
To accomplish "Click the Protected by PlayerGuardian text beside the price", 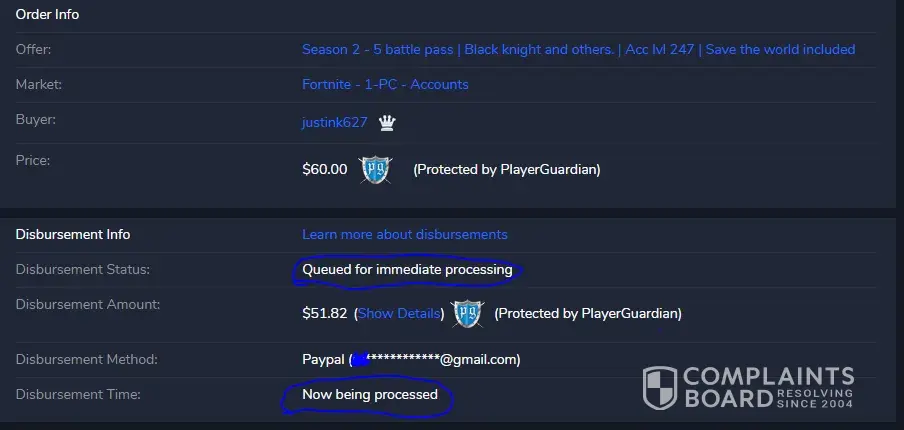I will 507,169.
